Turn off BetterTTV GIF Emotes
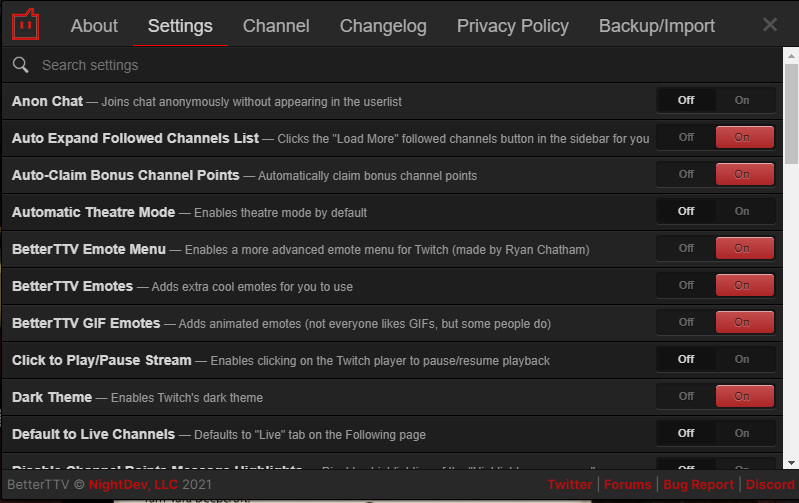 pos(686,322)
